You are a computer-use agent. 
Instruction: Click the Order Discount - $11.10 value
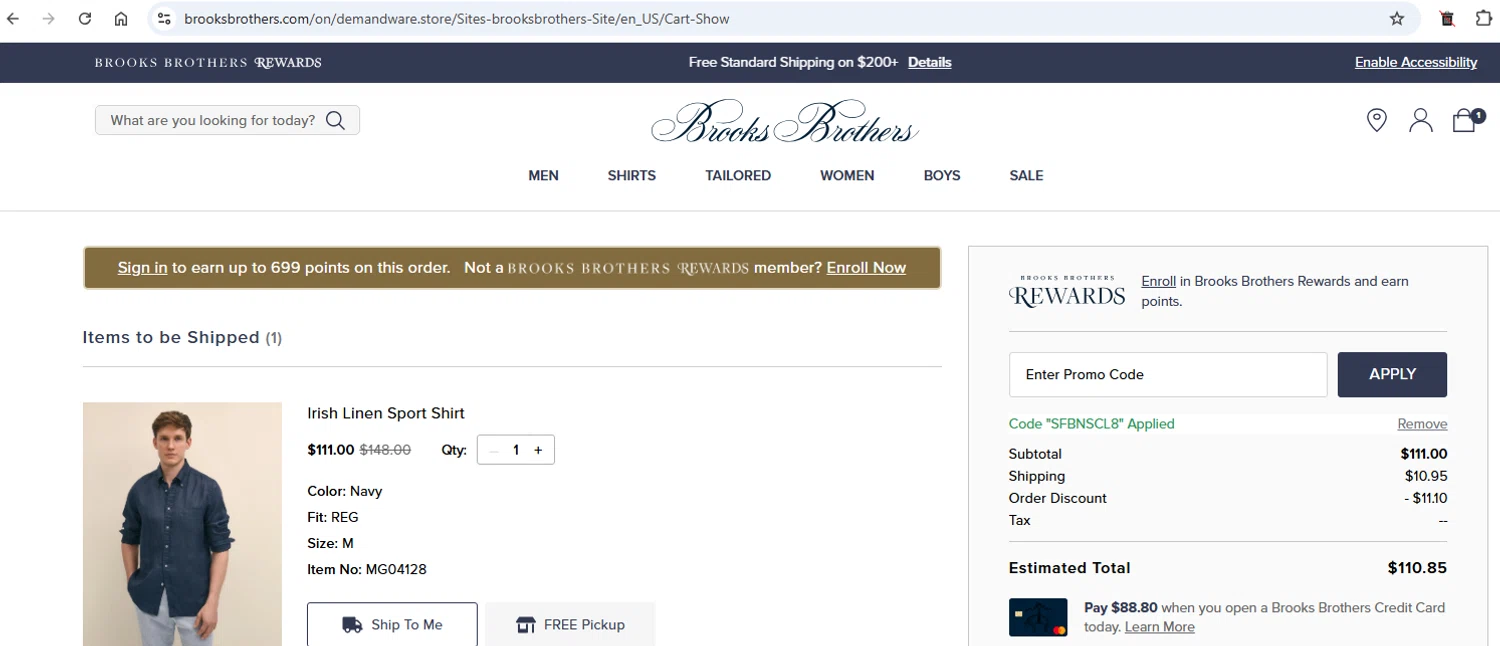[x=1425, y=498]
